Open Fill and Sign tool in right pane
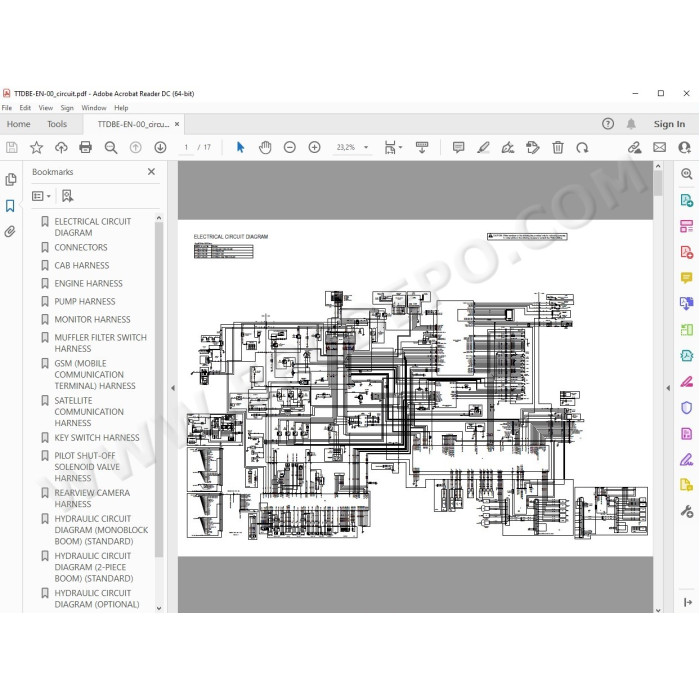 (x=686, y=459)
